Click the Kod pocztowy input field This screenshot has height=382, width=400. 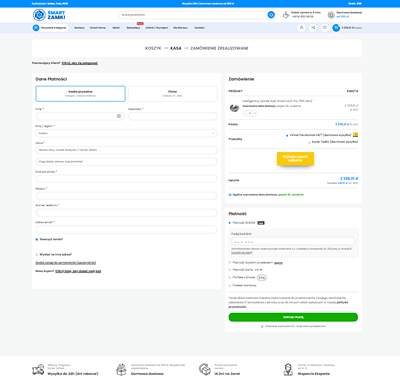click(127, 179)
